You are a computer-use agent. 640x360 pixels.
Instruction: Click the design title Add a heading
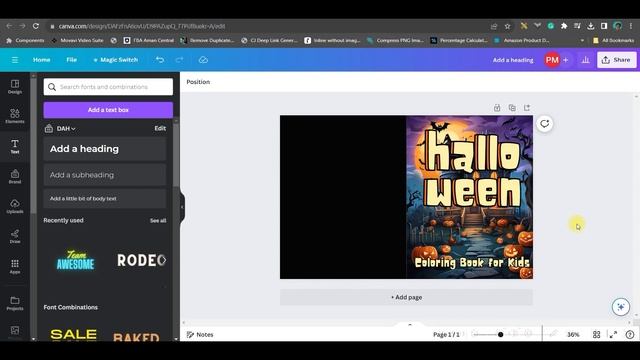(x=513, y=60)
